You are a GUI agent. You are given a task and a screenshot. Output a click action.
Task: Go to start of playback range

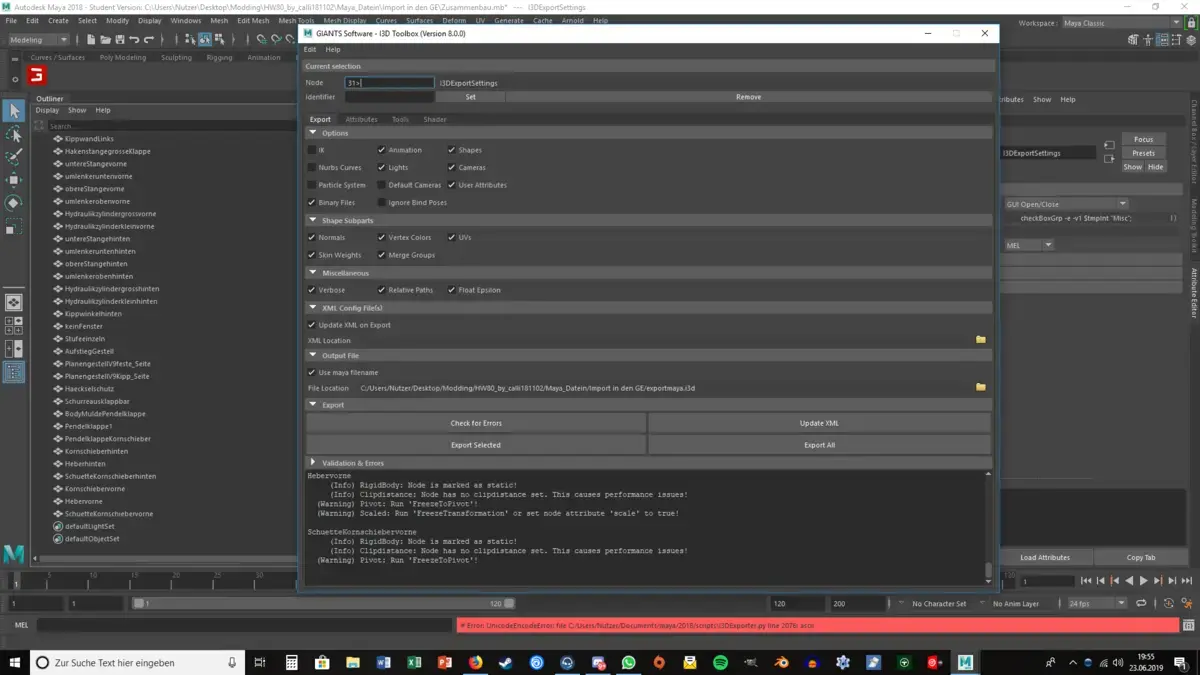click(x=1086, y=581)
